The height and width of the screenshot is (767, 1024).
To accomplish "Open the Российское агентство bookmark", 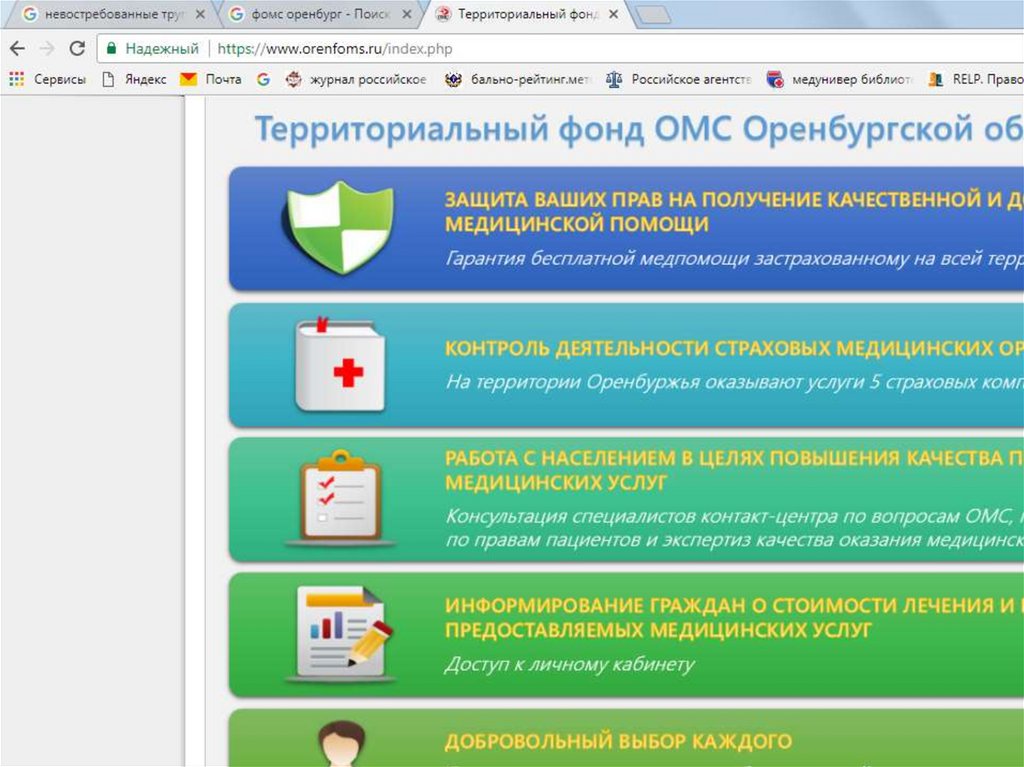I will [x=679, y=79].
